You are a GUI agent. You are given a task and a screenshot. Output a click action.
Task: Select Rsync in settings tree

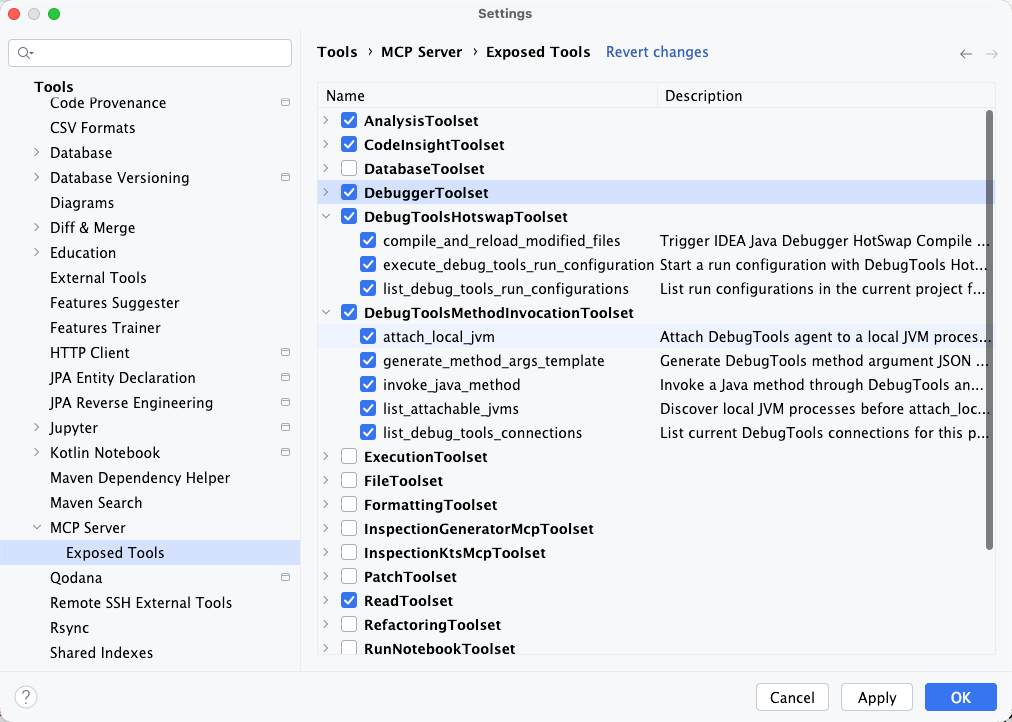tap(70, 628)
